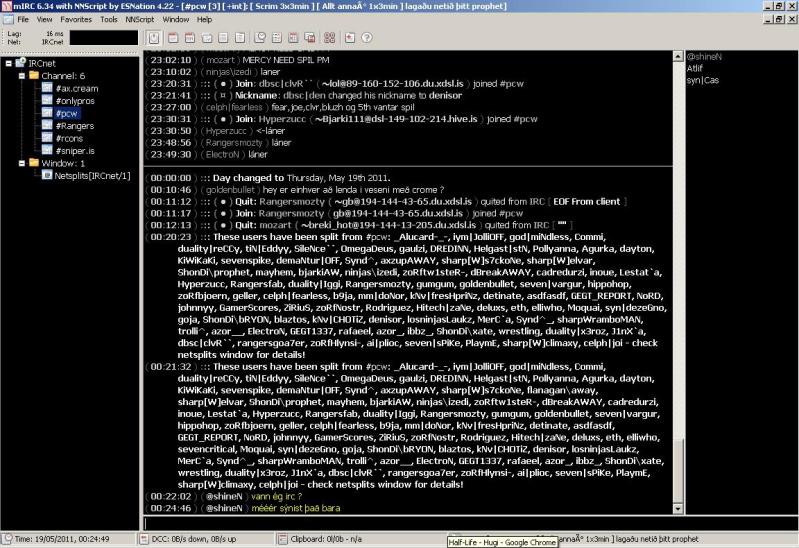Open help via the question mark toolbar icon
Image resolution: width=799 pixels, height=548 pixels.
[x=366, y=38]
